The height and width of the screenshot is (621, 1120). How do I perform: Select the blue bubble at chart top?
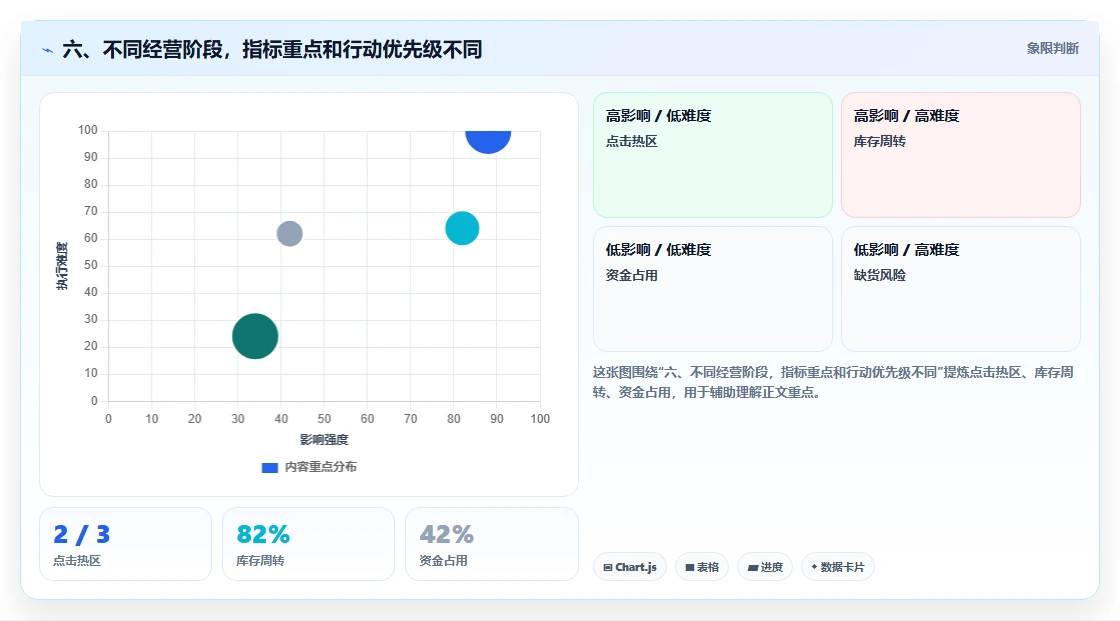point(488,141)
